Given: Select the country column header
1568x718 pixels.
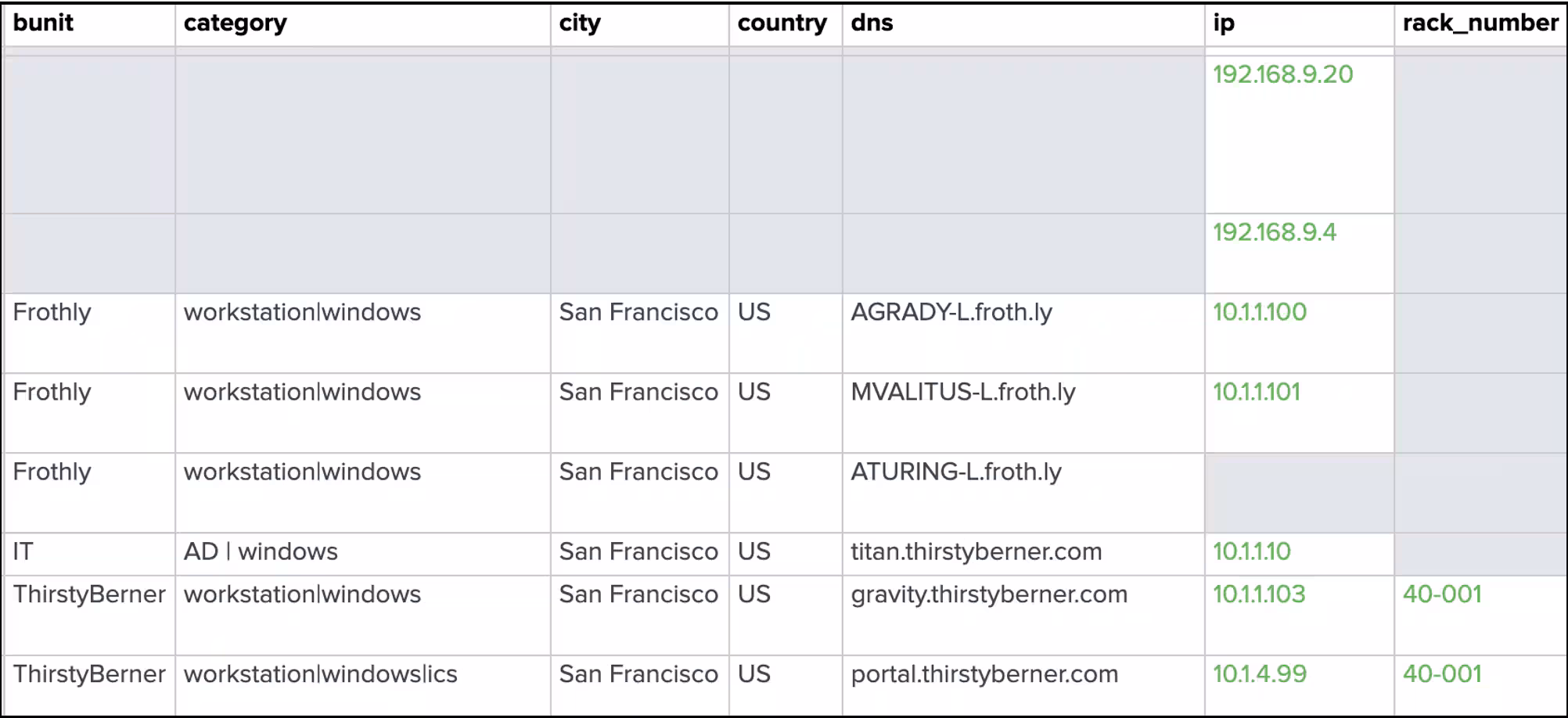Looking at the screenshot, I should pos(782,23).
